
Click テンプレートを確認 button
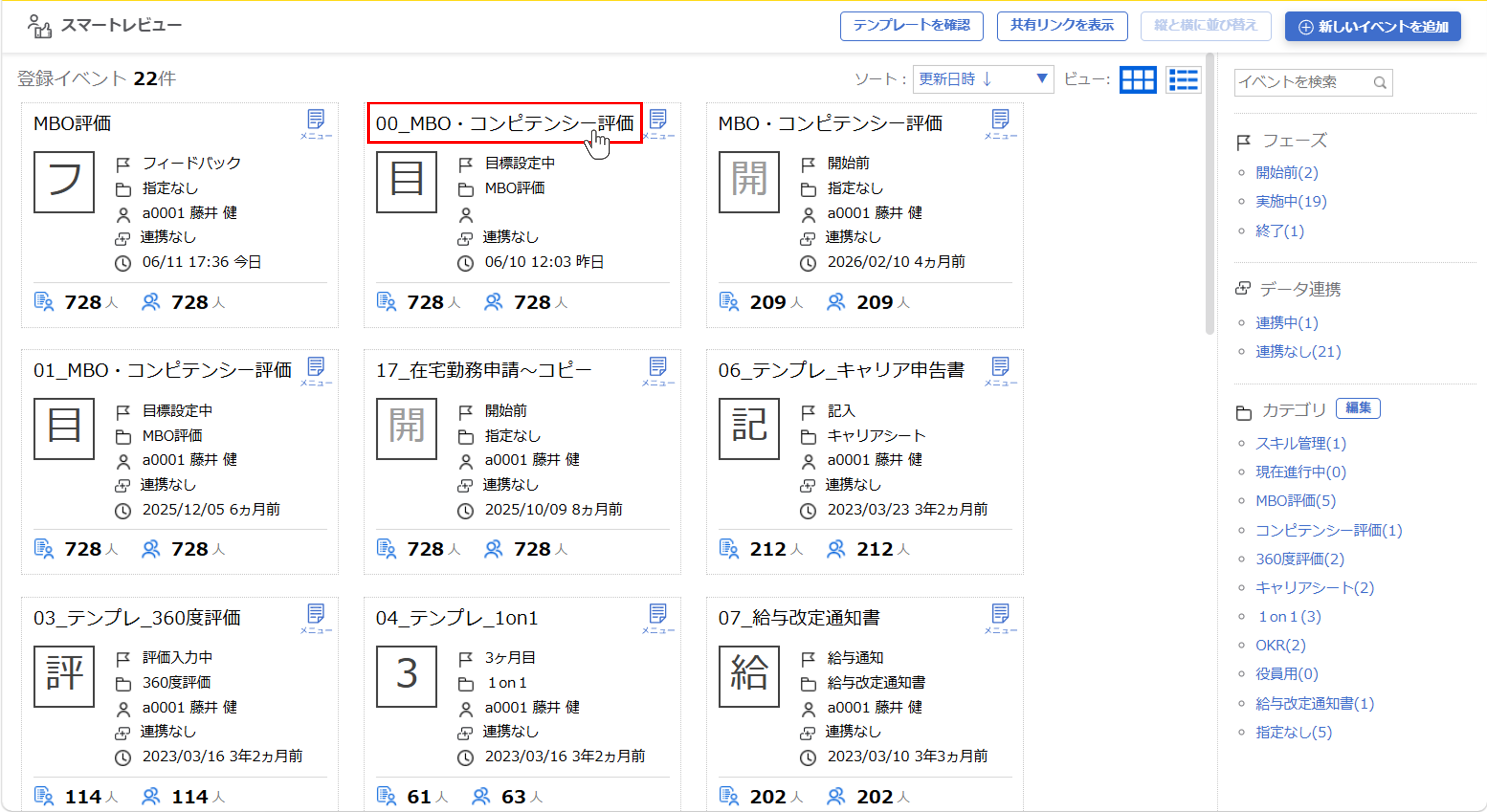click(911, 26)
